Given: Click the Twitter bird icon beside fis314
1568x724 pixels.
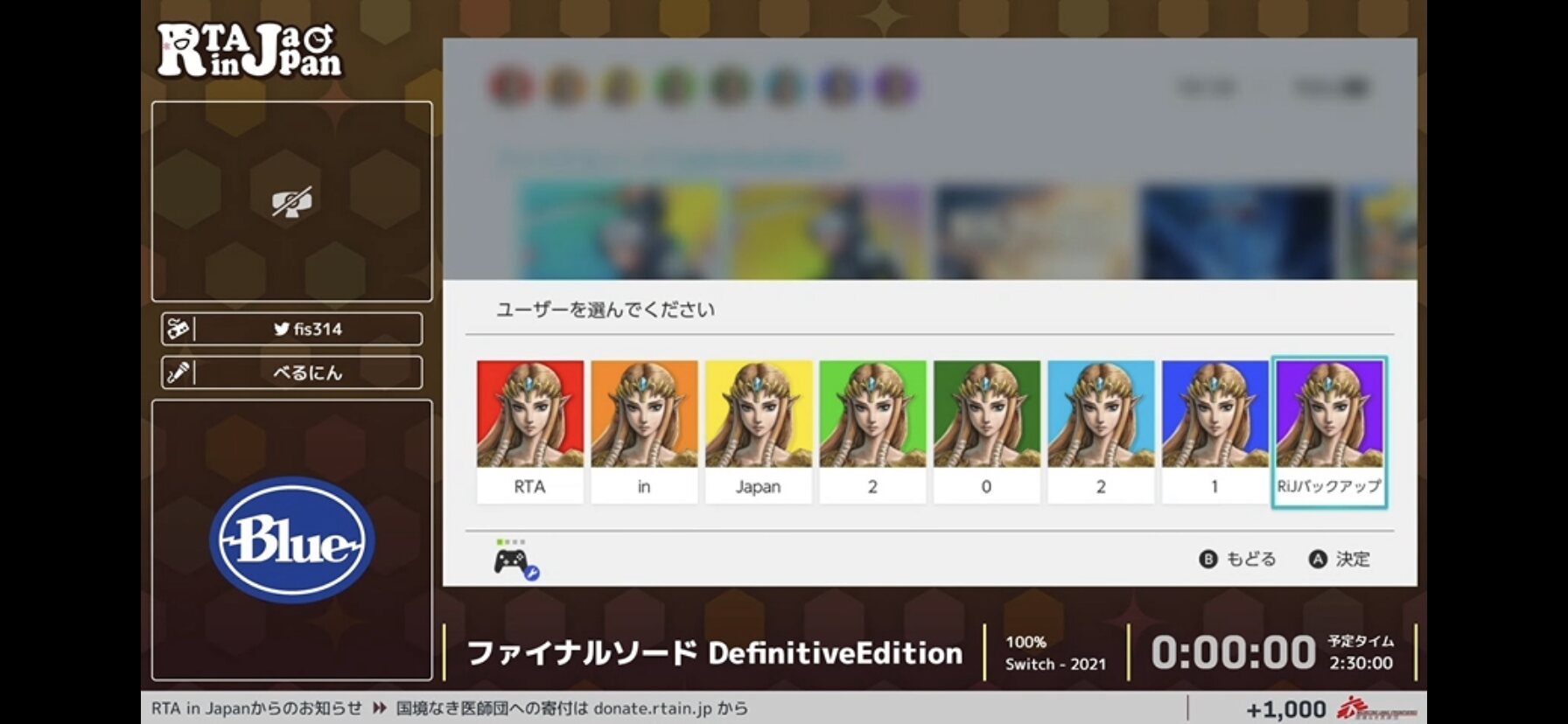Looking at the screenshot, I should coord(281,329).
